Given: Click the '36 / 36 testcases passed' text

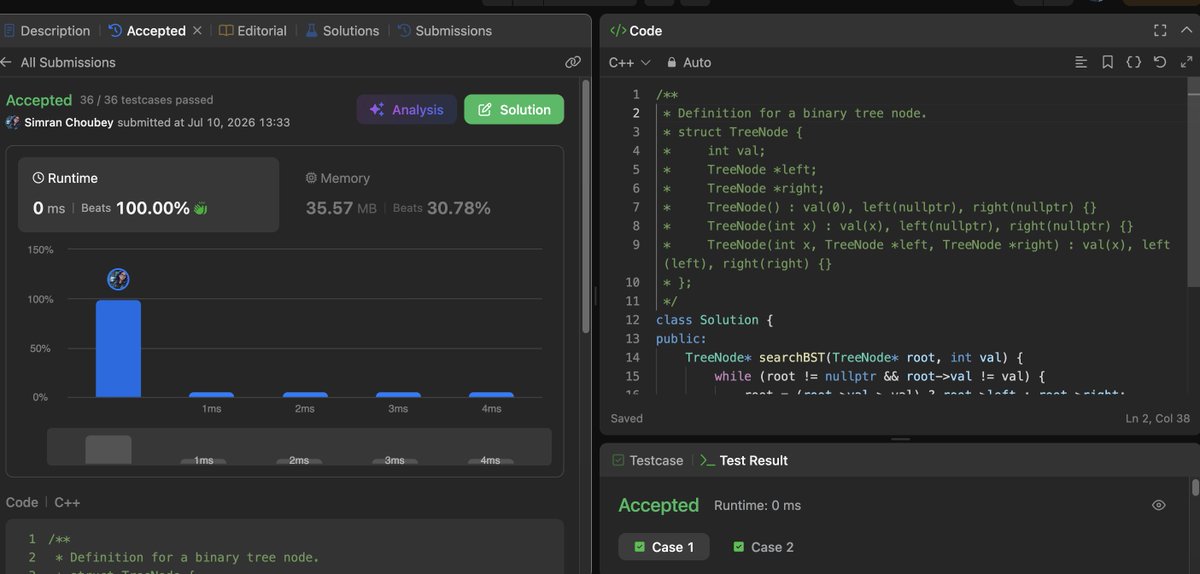Looking at the screenshot, I should click(x=146, y=100).
